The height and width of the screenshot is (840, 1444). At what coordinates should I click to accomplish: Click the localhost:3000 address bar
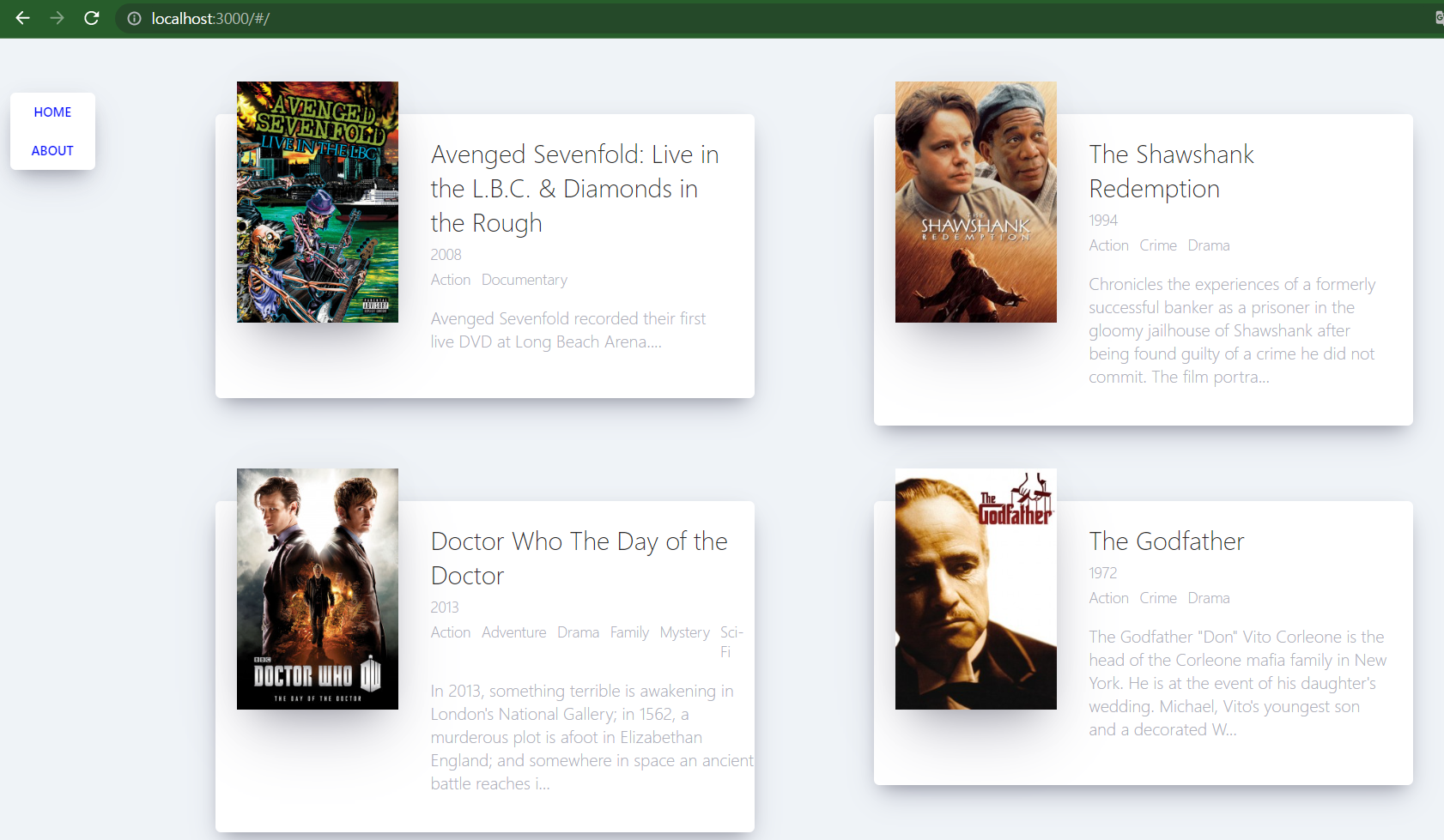210,18
